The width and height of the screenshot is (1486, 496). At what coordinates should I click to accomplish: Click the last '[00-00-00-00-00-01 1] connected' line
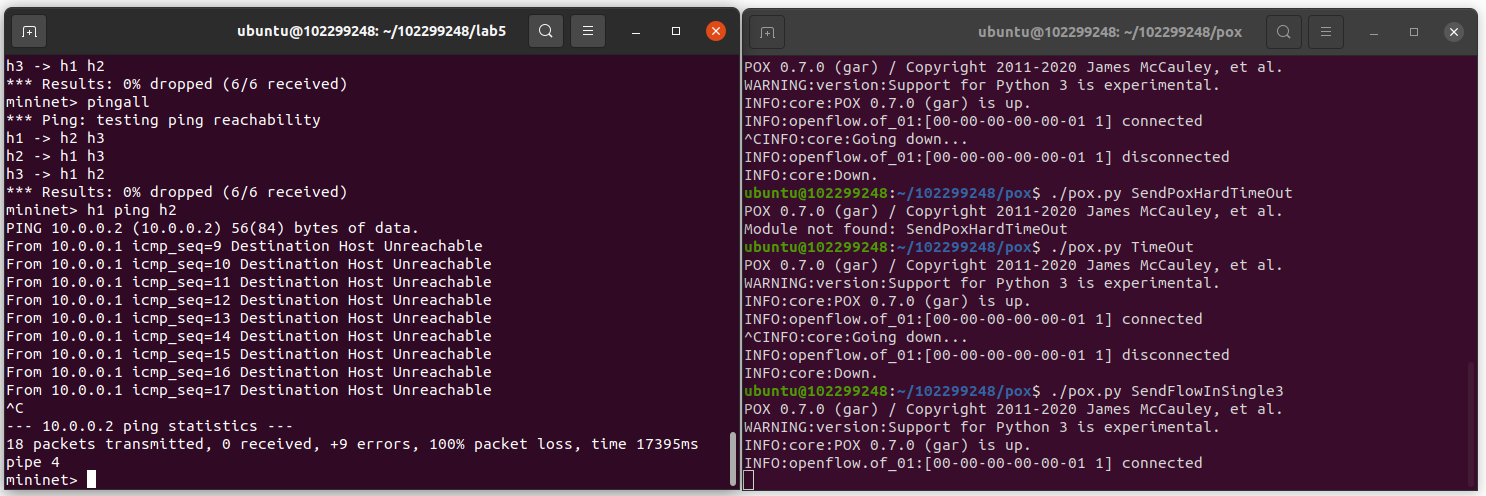(974, 463)
